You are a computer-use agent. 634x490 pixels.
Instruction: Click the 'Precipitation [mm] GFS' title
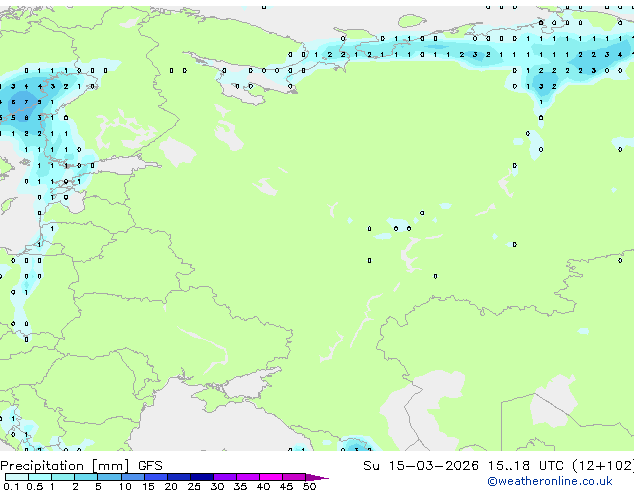[x=81, y=466]
